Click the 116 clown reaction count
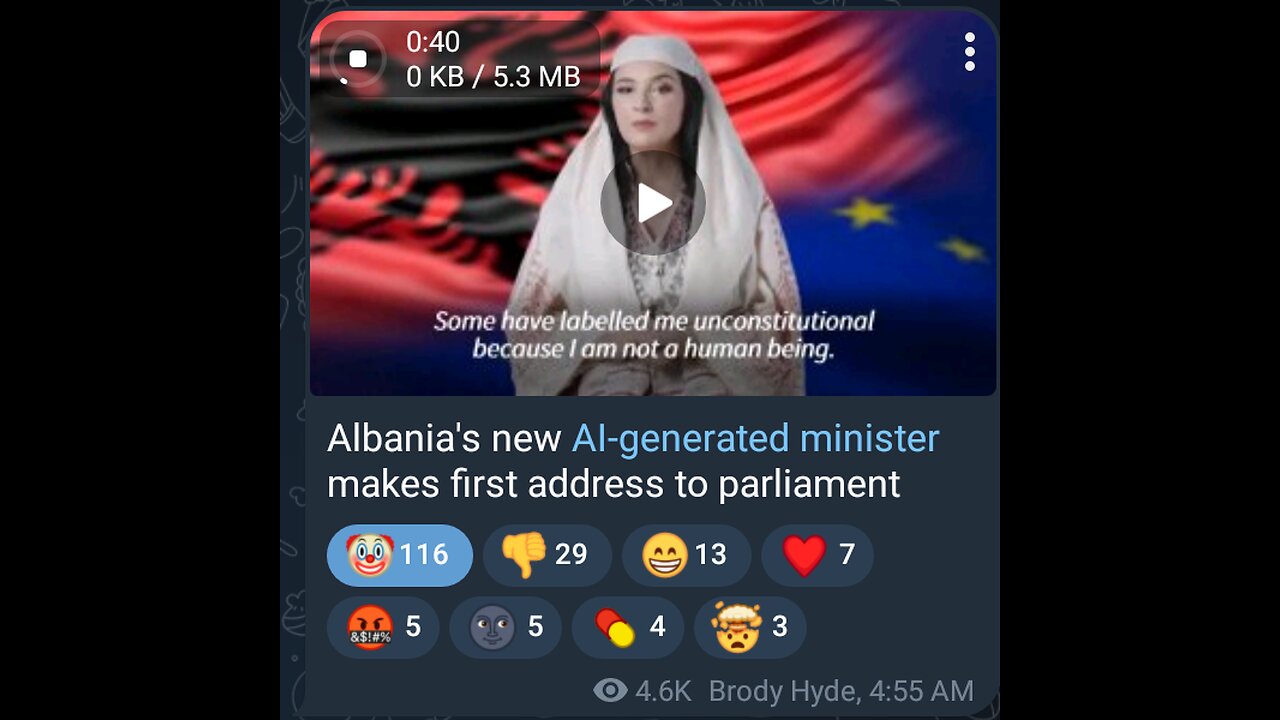 424,555
